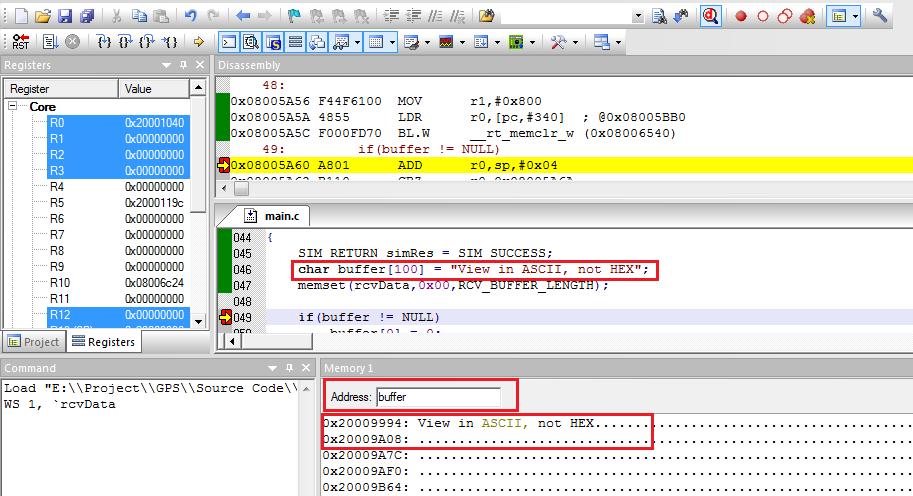Close the Command panel
The height and width of the screenshot is (496, 913).
(x=306, y=367)
